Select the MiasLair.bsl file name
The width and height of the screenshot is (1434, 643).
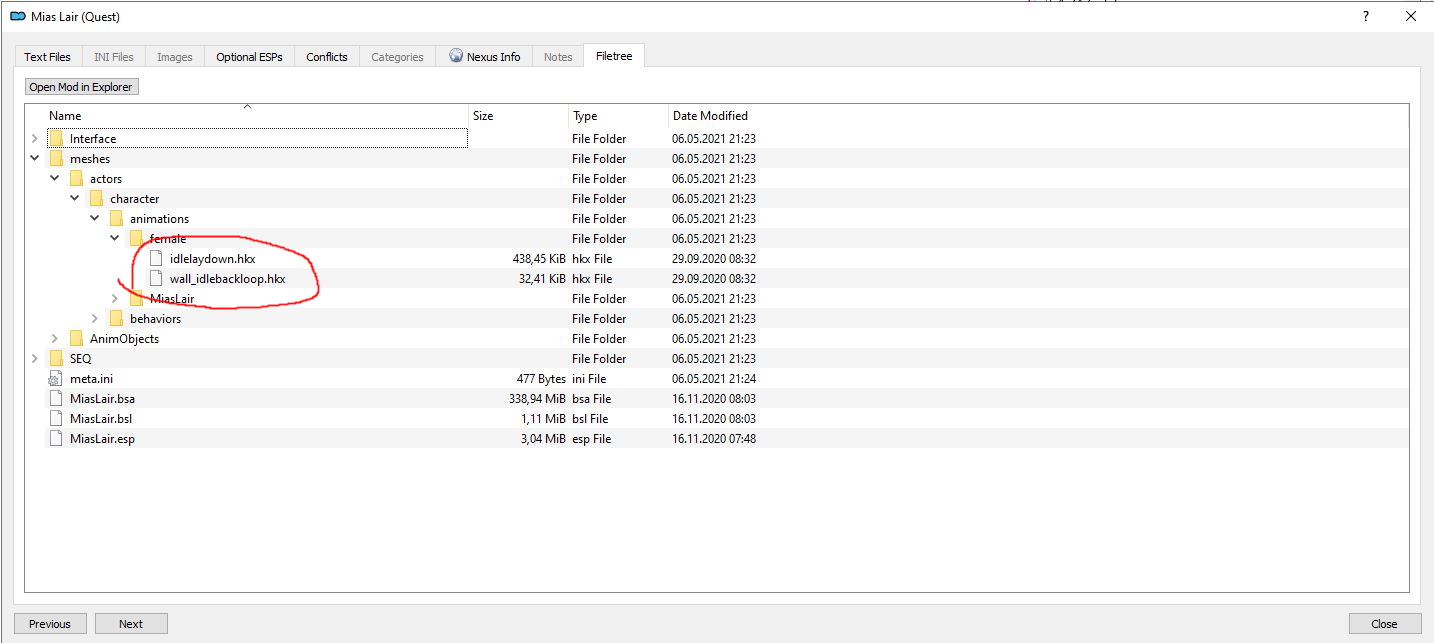pos(101,419)
